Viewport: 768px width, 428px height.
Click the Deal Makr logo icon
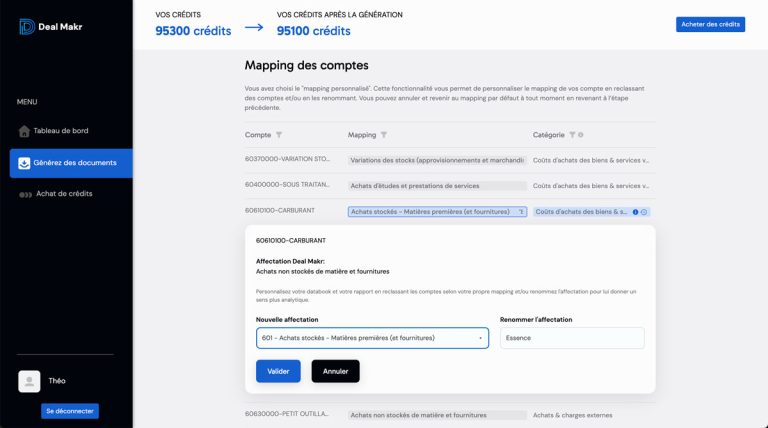27,27
